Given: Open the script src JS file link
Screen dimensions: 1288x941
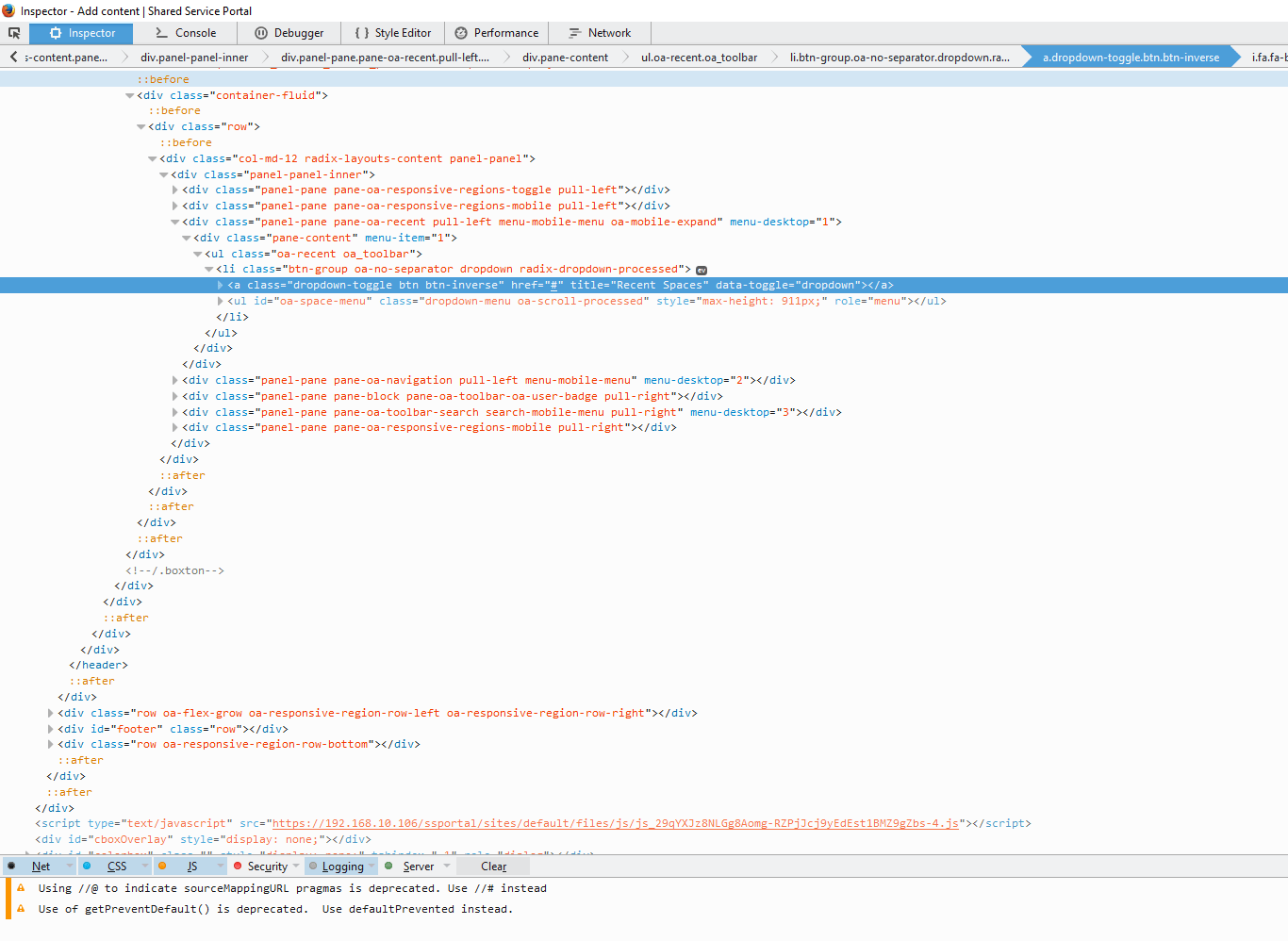Looking at the screenshot, I should pyautogui.click(x=616, y=823).
